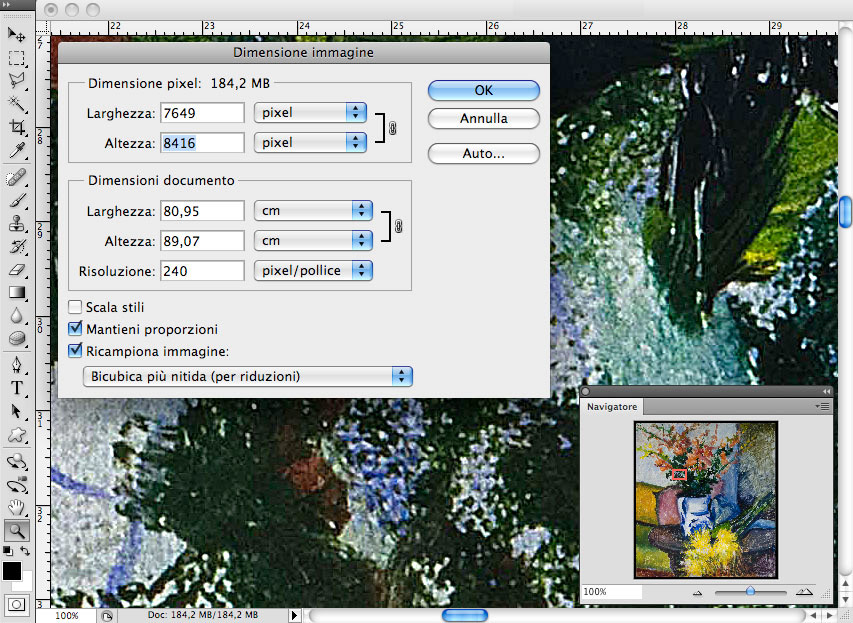Select the Hand tool
This screenshot has height=623, width=853.
coord(16,508)
